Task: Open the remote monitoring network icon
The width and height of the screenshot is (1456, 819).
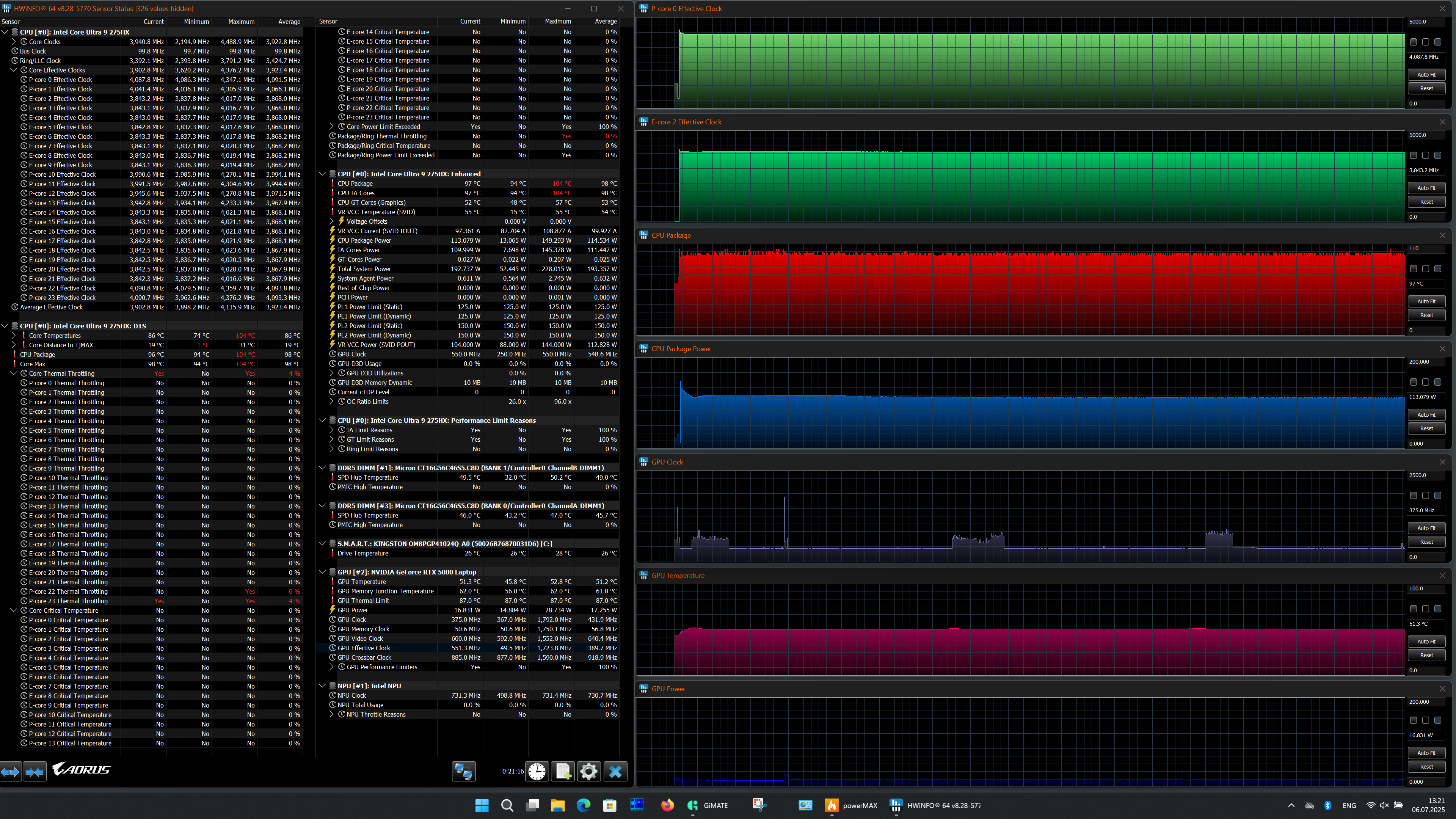Action: (x=463, y=772)
